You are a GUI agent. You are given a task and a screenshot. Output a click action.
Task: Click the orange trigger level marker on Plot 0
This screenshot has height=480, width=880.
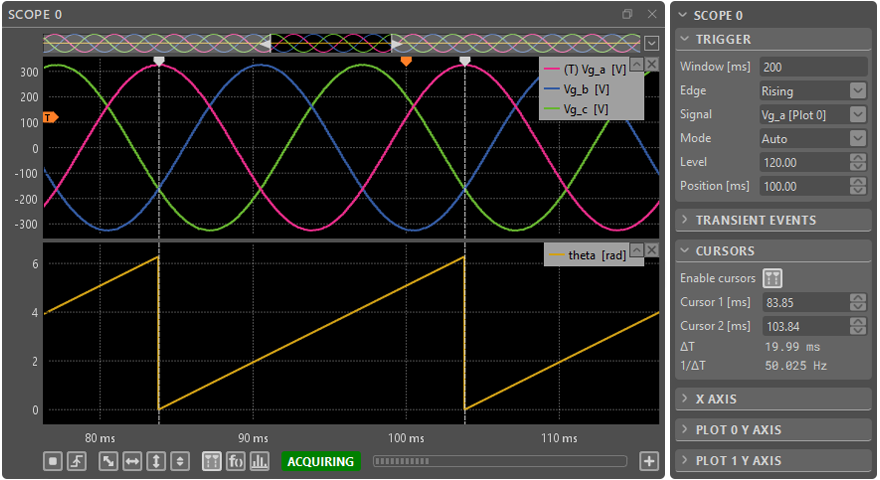50,117
